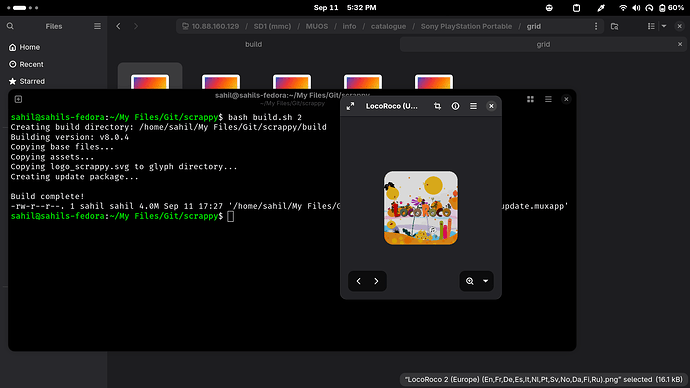Go back in Files navigation
690x388 pixels.
point(118,26)
